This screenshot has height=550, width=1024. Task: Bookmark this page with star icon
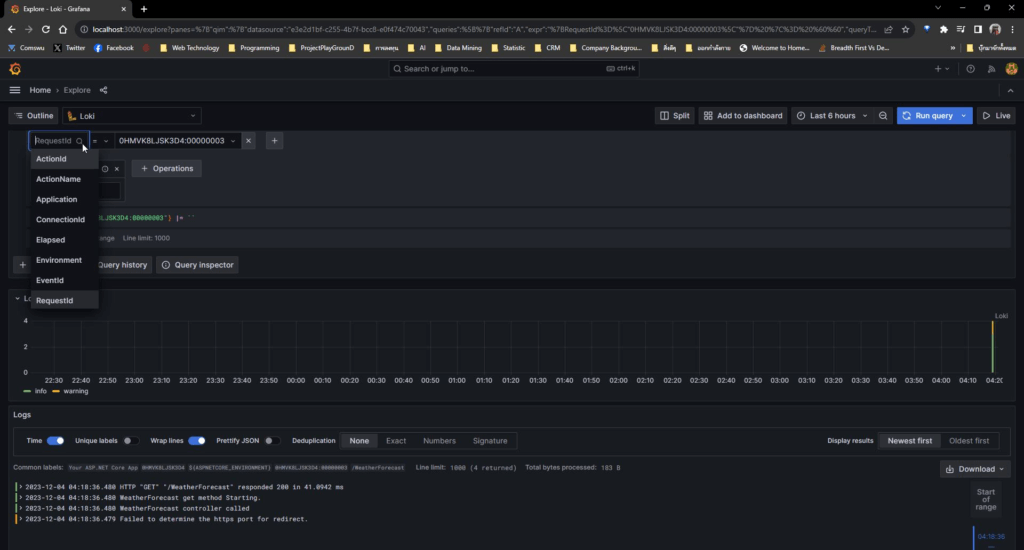[905, 29]
